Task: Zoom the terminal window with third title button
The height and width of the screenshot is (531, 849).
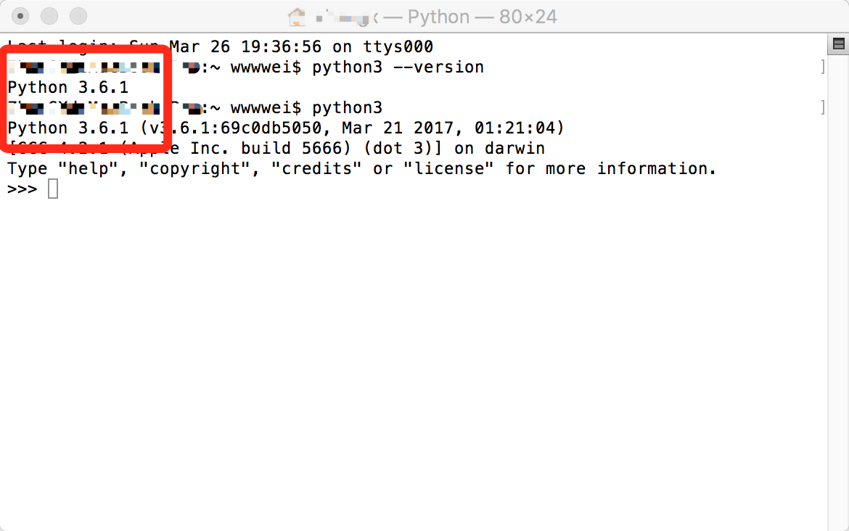Action: (78, 16)
